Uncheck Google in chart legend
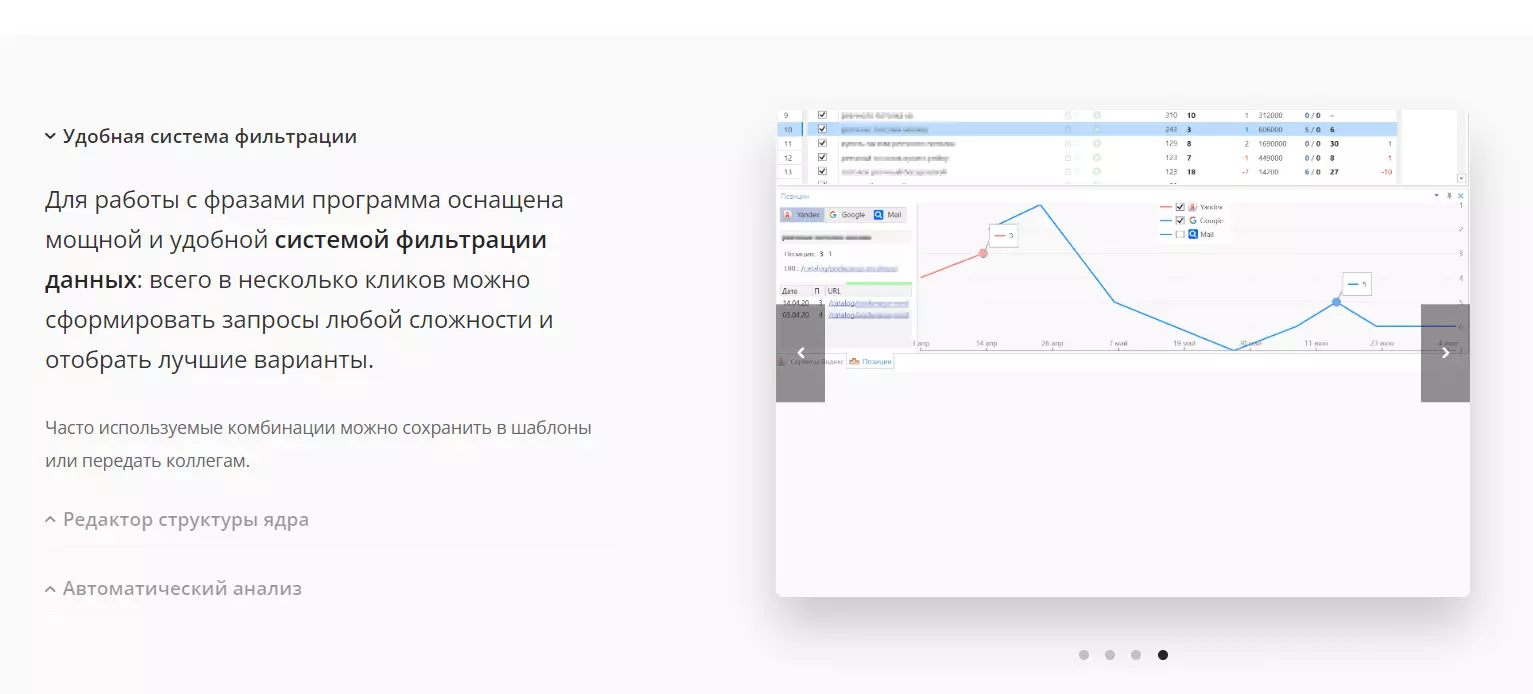The width and height of the screenshot is (1533, 694). click(x=1180, y=220)
